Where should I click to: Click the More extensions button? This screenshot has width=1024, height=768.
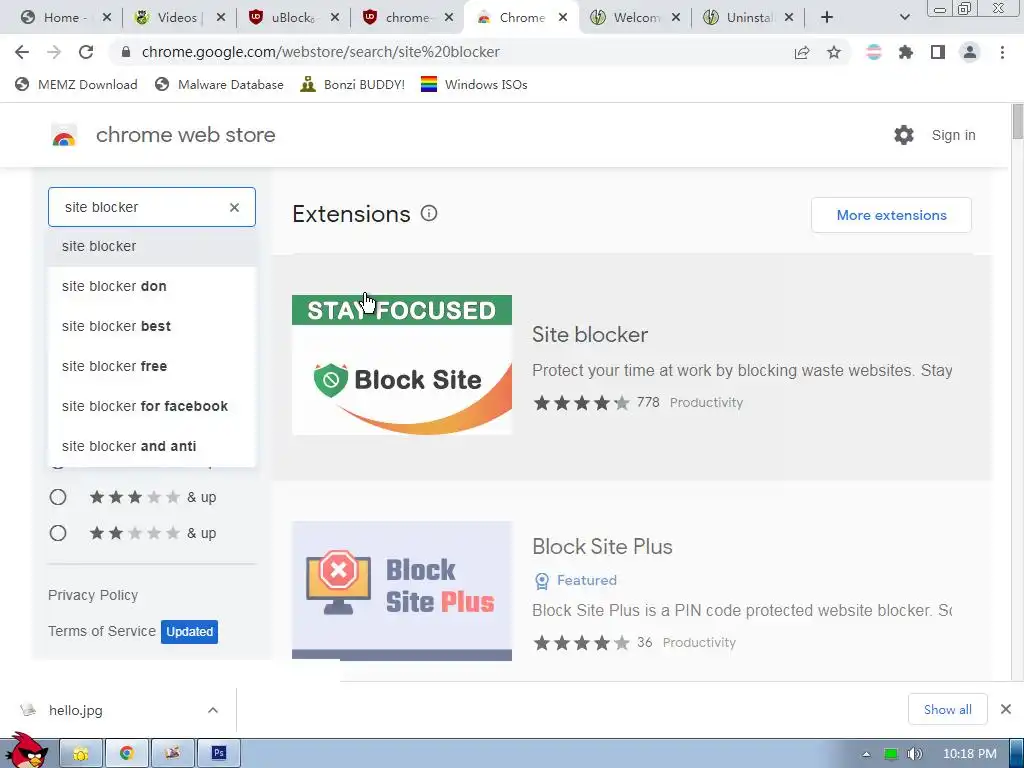[891, 215]
